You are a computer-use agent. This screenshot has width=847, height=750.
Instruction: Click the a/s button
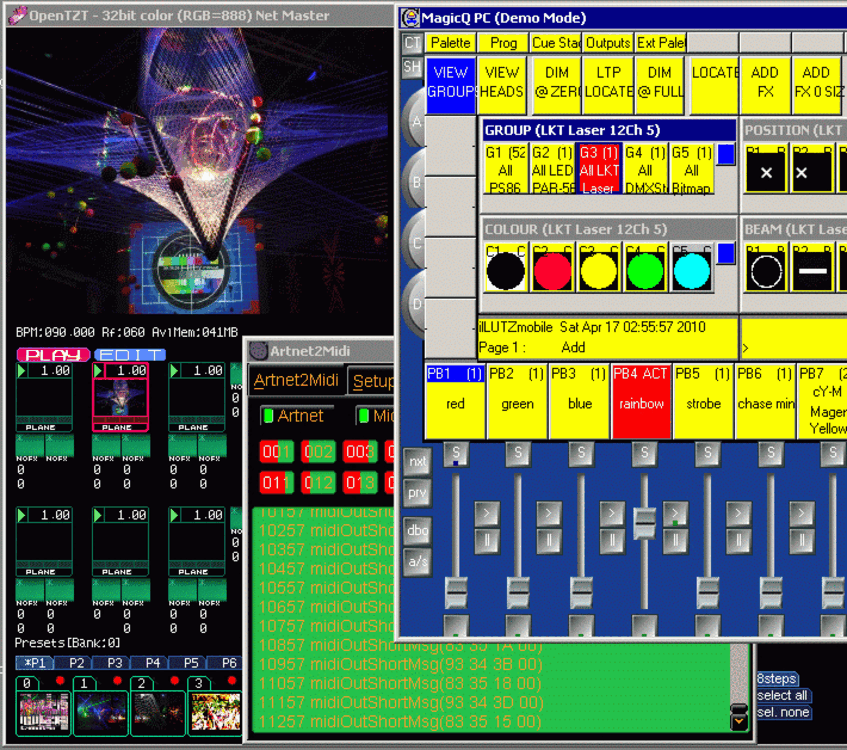(417, 562)
